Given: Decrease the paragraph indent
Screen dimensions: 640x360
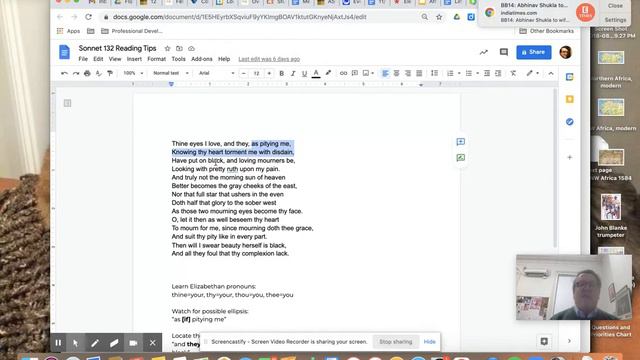Looking at the screenshot, I should 487,73.
